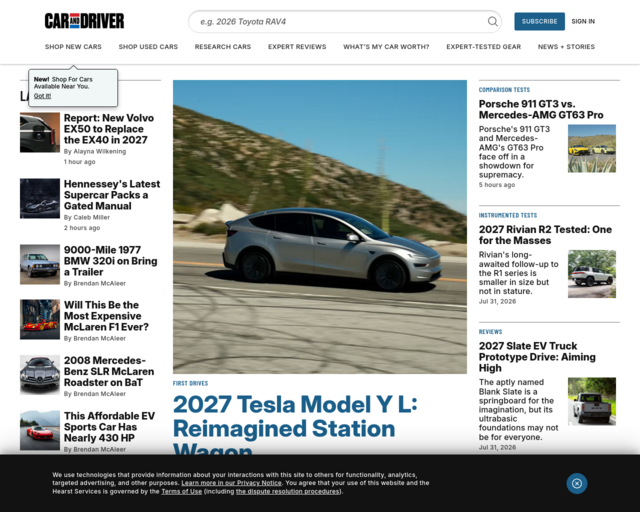Open the Instrumented Tests category
The width and height of the screenshot is (640, 512).
pyautogui.click(x=508, y=215)
